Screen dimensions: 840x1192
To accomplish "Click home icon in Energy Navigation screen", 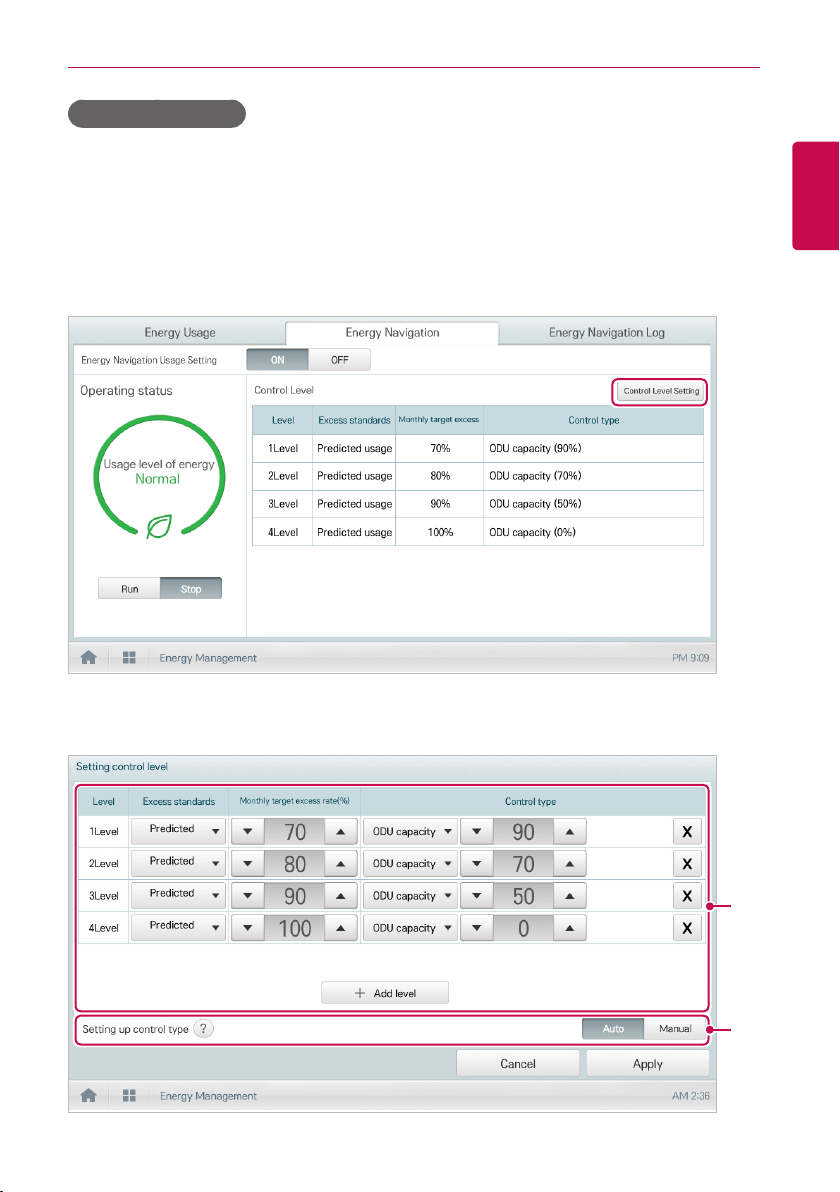I will pos(89,658).
